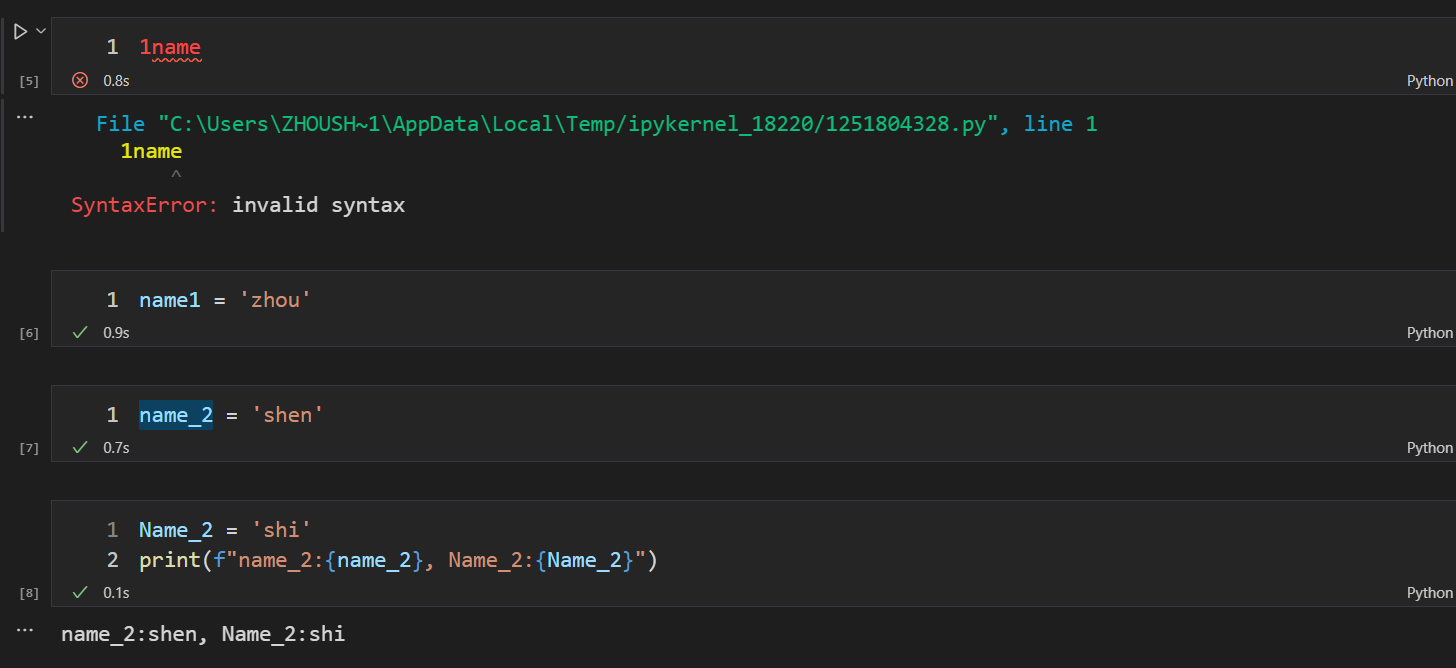1456x668 pixels.
Task: Click 0.9s execution time of cell 6
Action: pos(116,333)
